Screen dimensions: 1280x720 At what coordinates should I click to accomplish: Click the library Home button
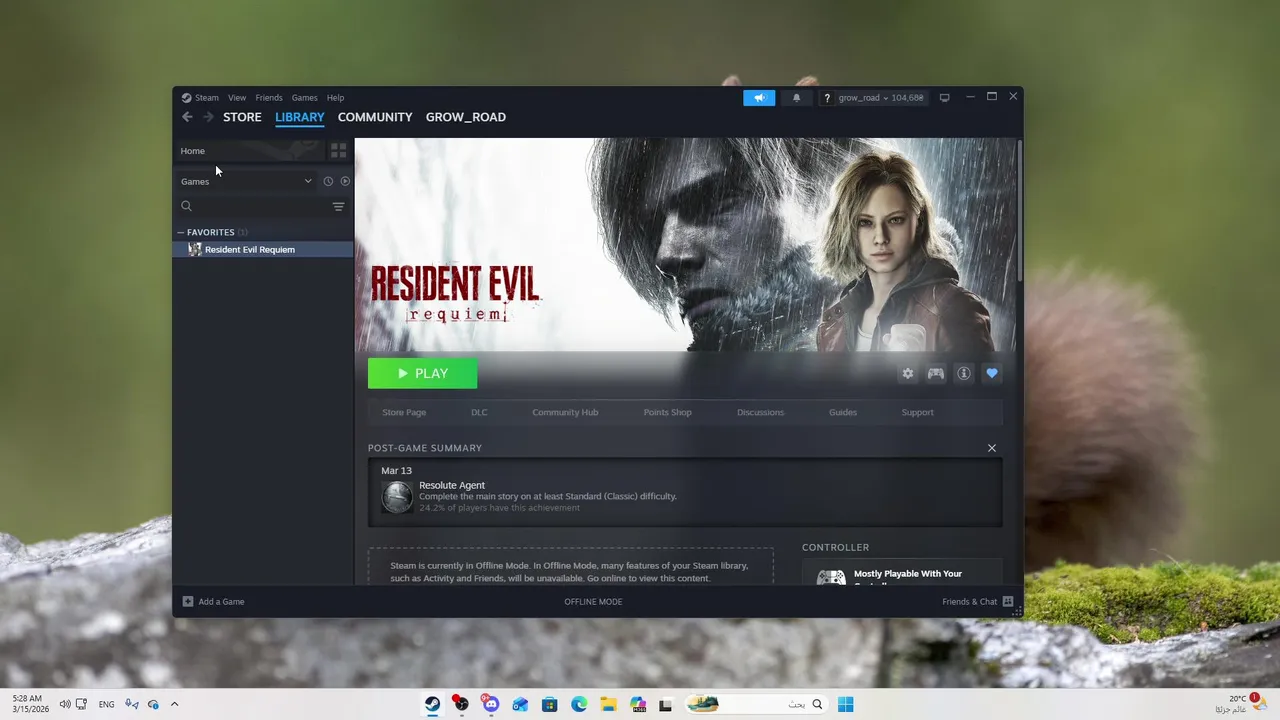coord(250,151)
